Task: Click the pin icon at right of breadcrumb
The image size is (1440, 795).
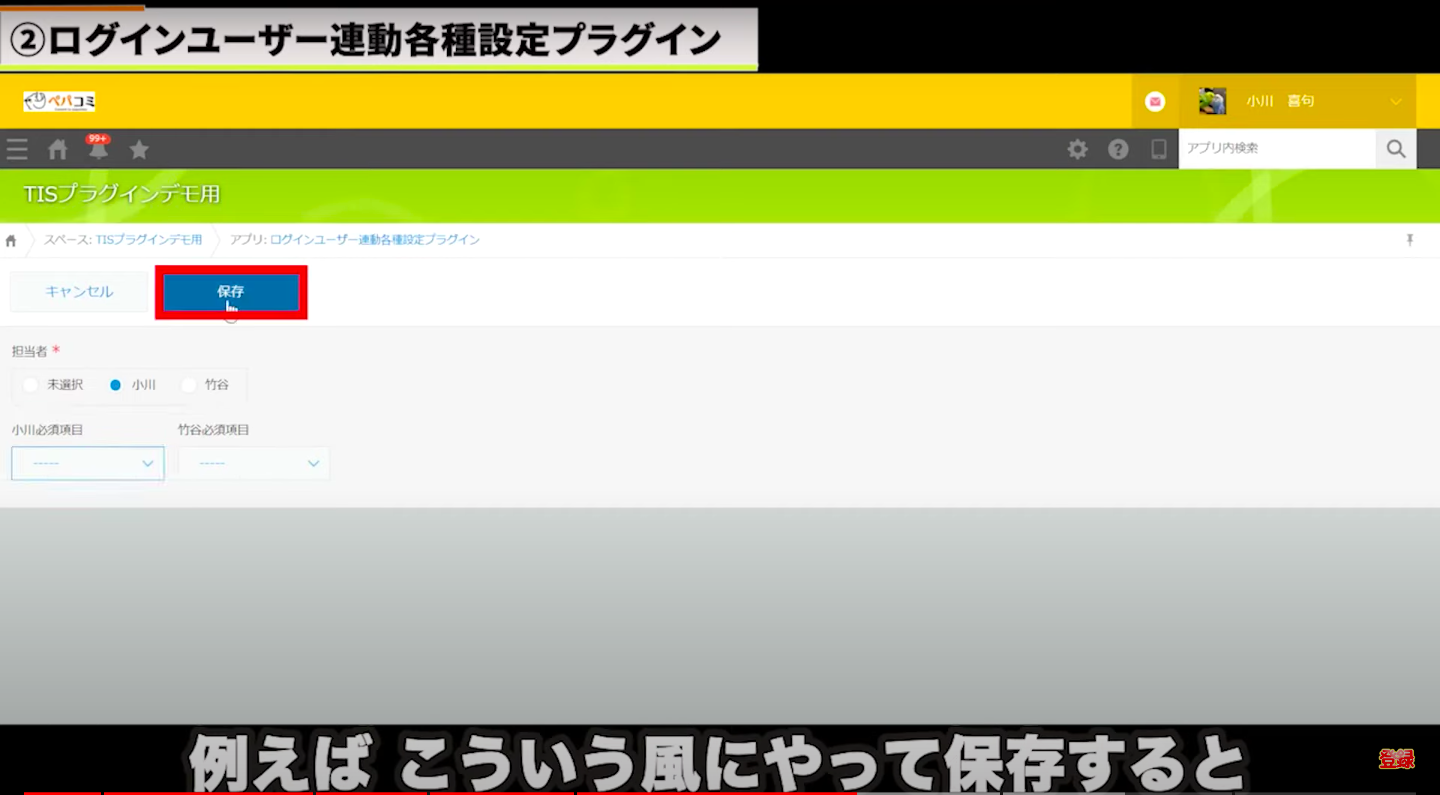Action: (1410, 240)
